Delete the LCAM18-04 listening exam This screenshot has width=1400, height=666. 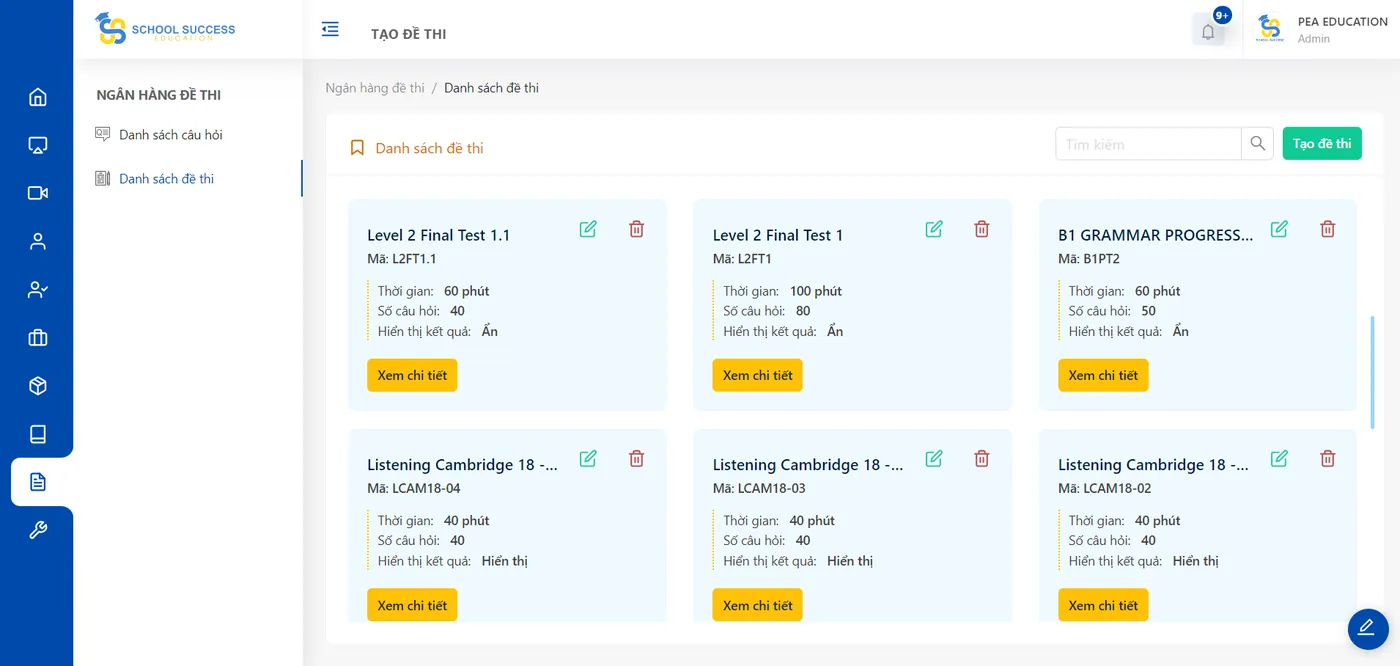(636, 458)
